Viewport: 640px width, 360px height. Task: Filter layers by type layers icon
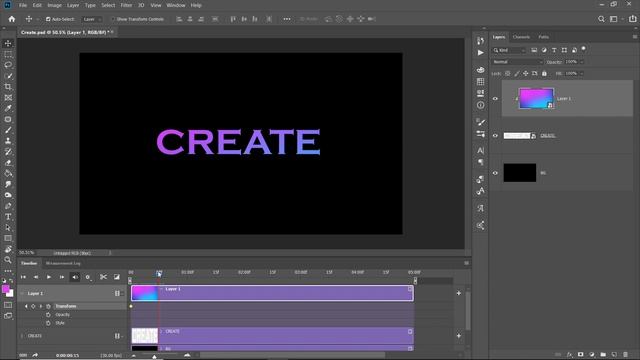[x=554, y=50]
